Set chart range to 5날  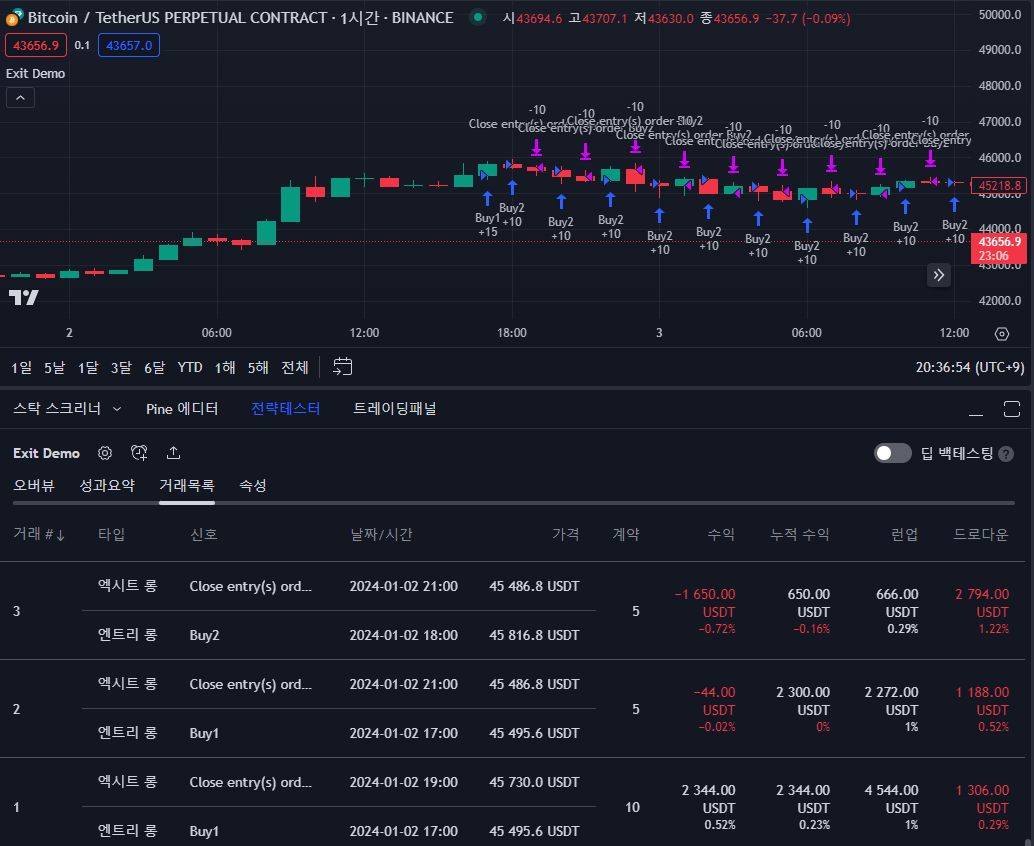[x=55, y=367]
